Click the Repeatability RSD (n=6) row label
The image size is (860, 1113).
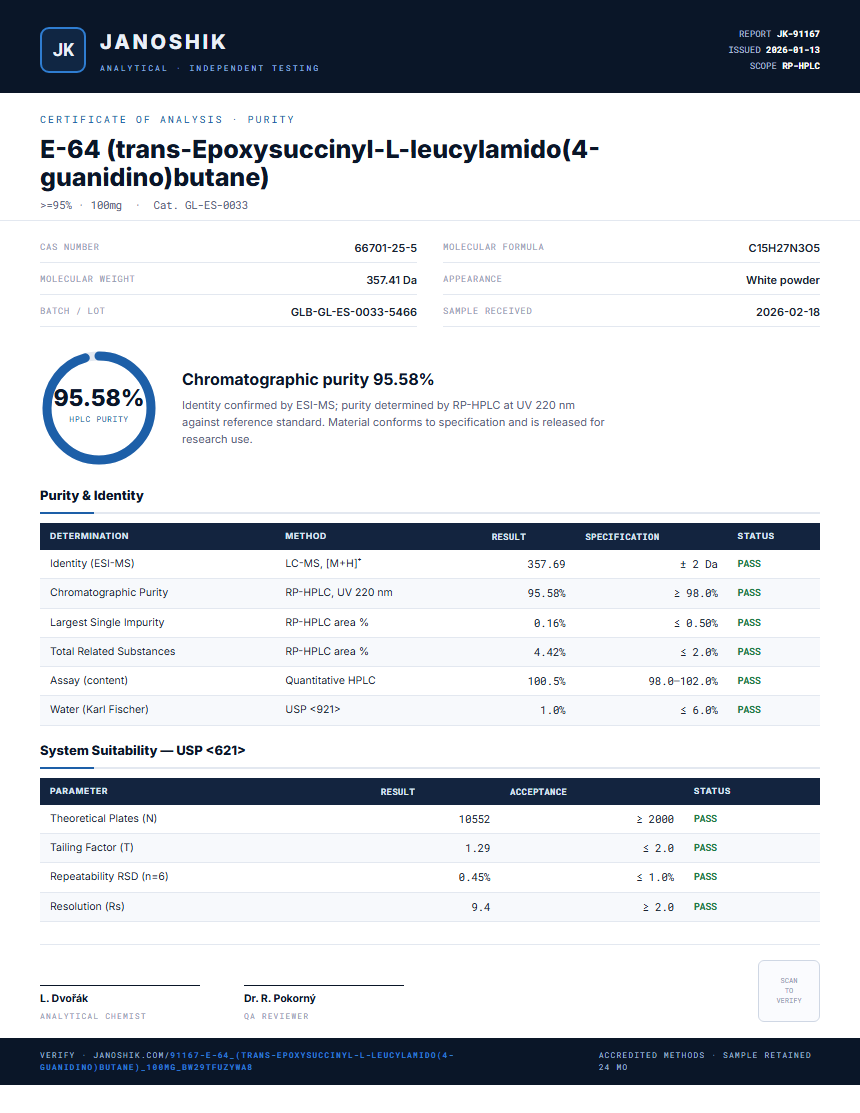[x=109, y=877]
